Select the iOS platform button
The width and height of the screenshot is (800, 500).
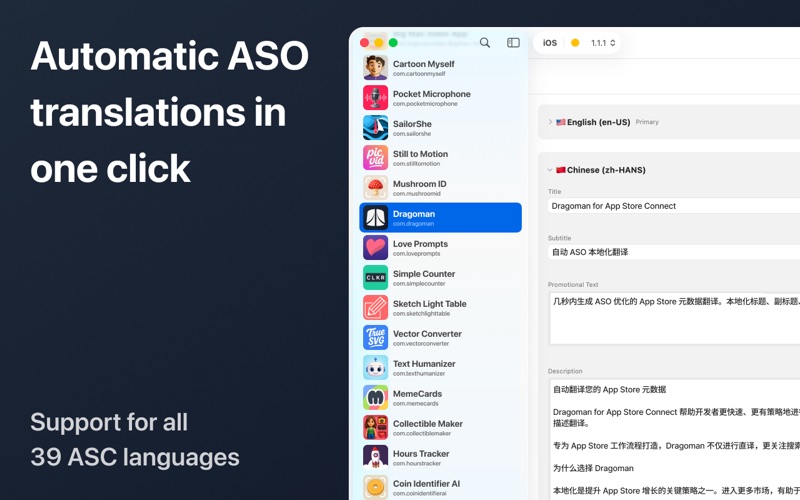click(x=550, y=43)
